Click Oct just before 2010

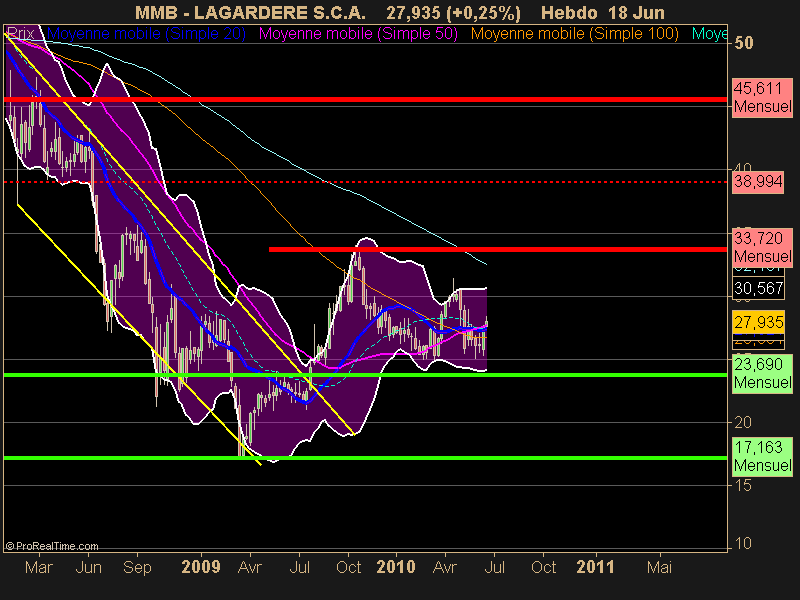348,567
